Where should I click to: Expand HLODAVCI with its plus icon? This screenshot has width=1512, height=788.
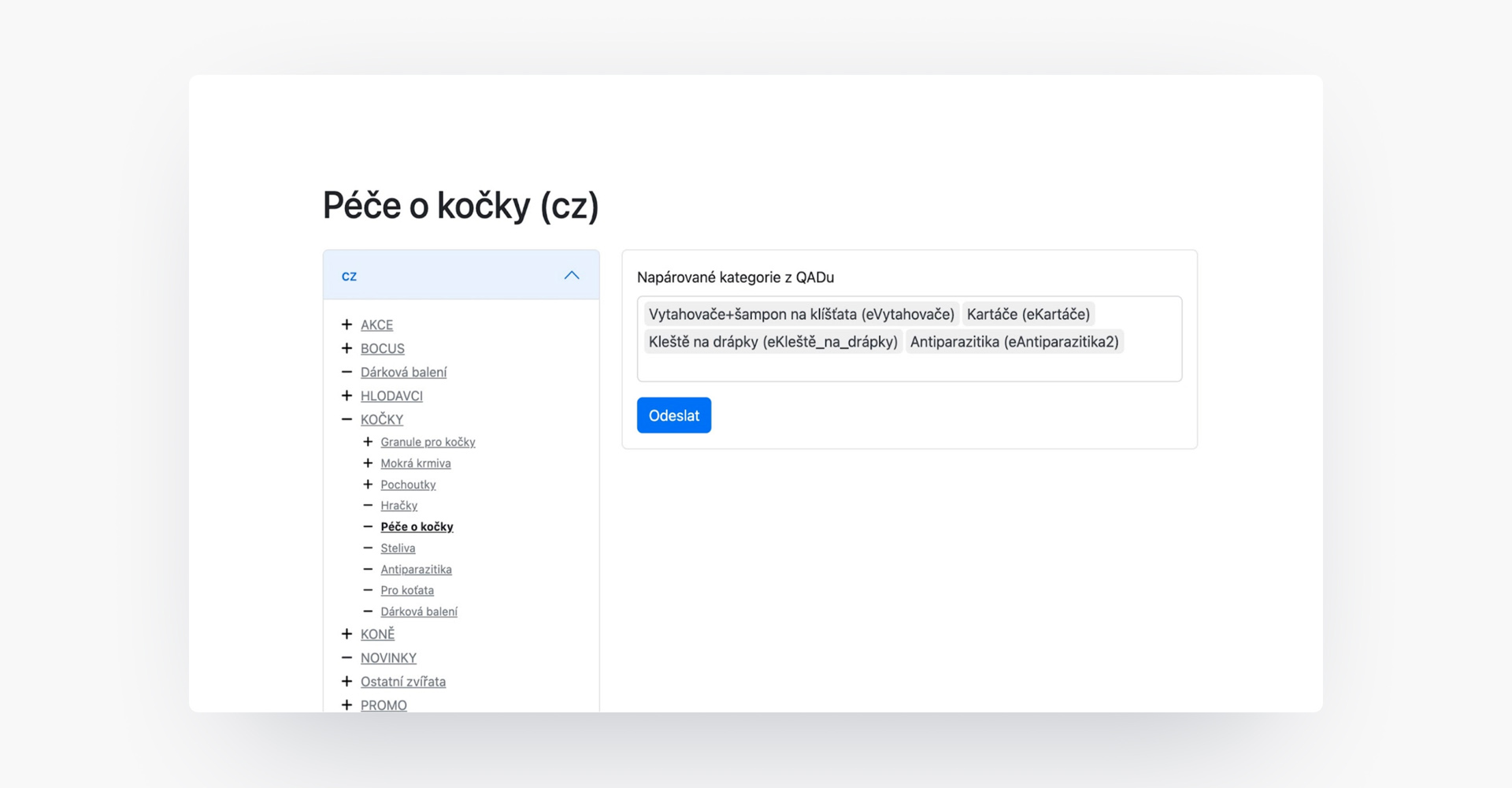point(346,396)
